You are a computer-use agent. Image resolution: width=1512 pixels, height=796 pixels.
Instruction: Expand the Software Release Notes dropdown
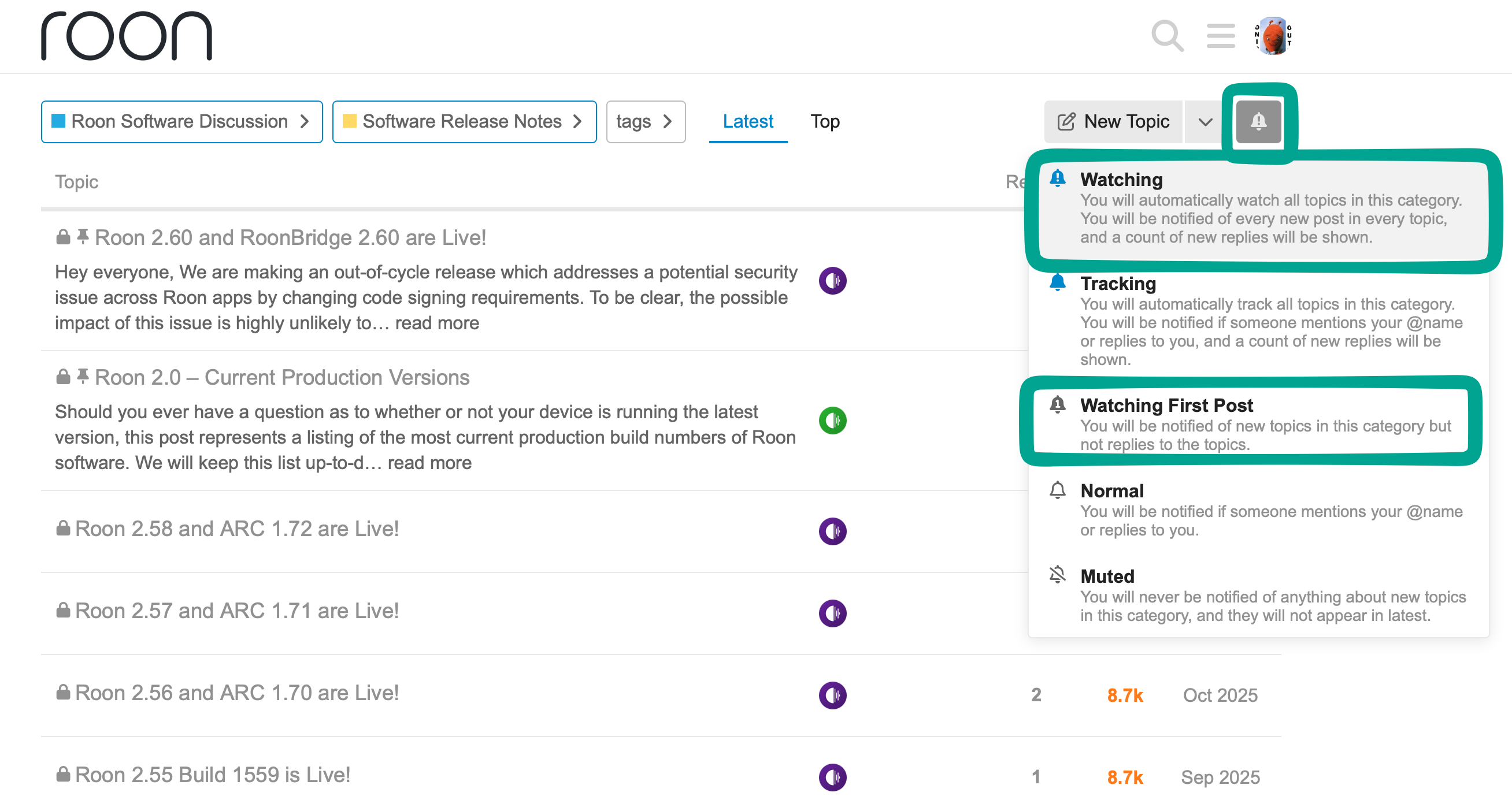point(464,121)
